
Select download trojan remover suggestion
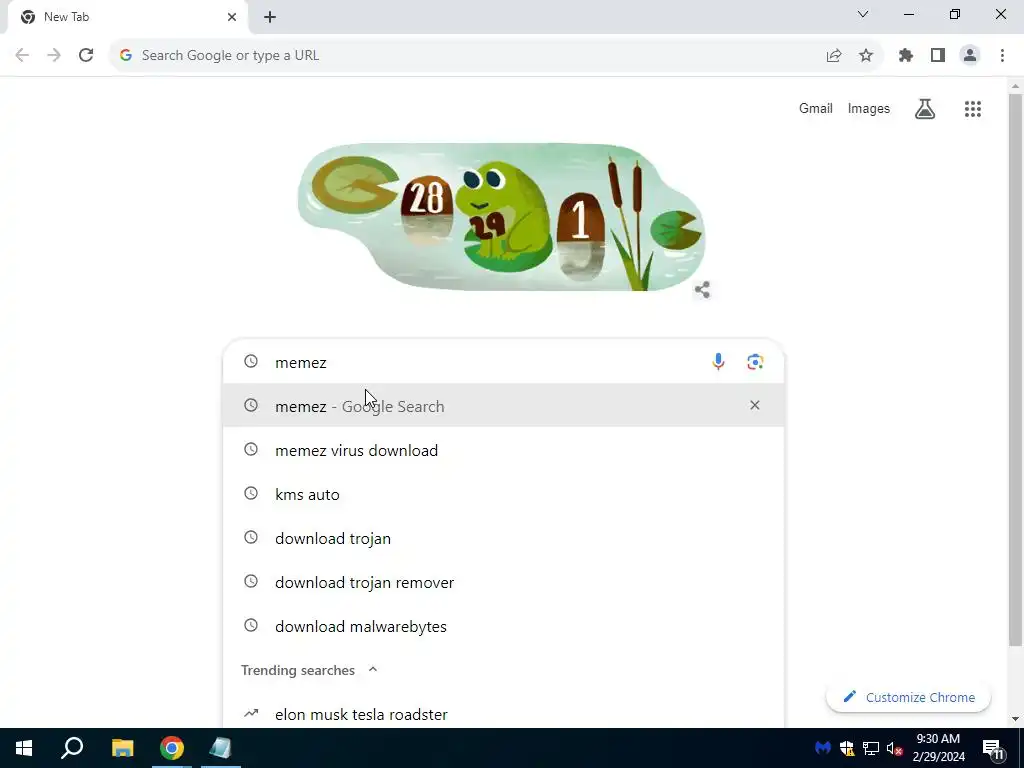tap(504, 582)
